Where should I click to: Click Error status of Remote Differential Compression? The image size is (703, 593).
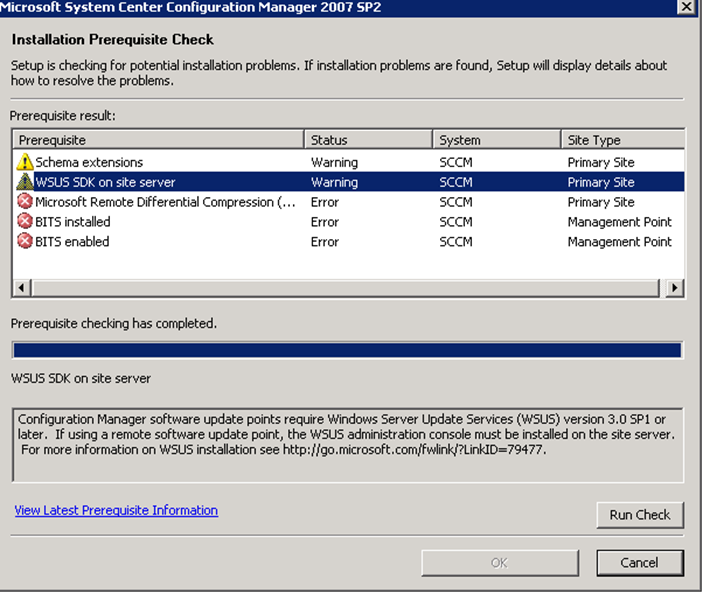tap(325, 202)
